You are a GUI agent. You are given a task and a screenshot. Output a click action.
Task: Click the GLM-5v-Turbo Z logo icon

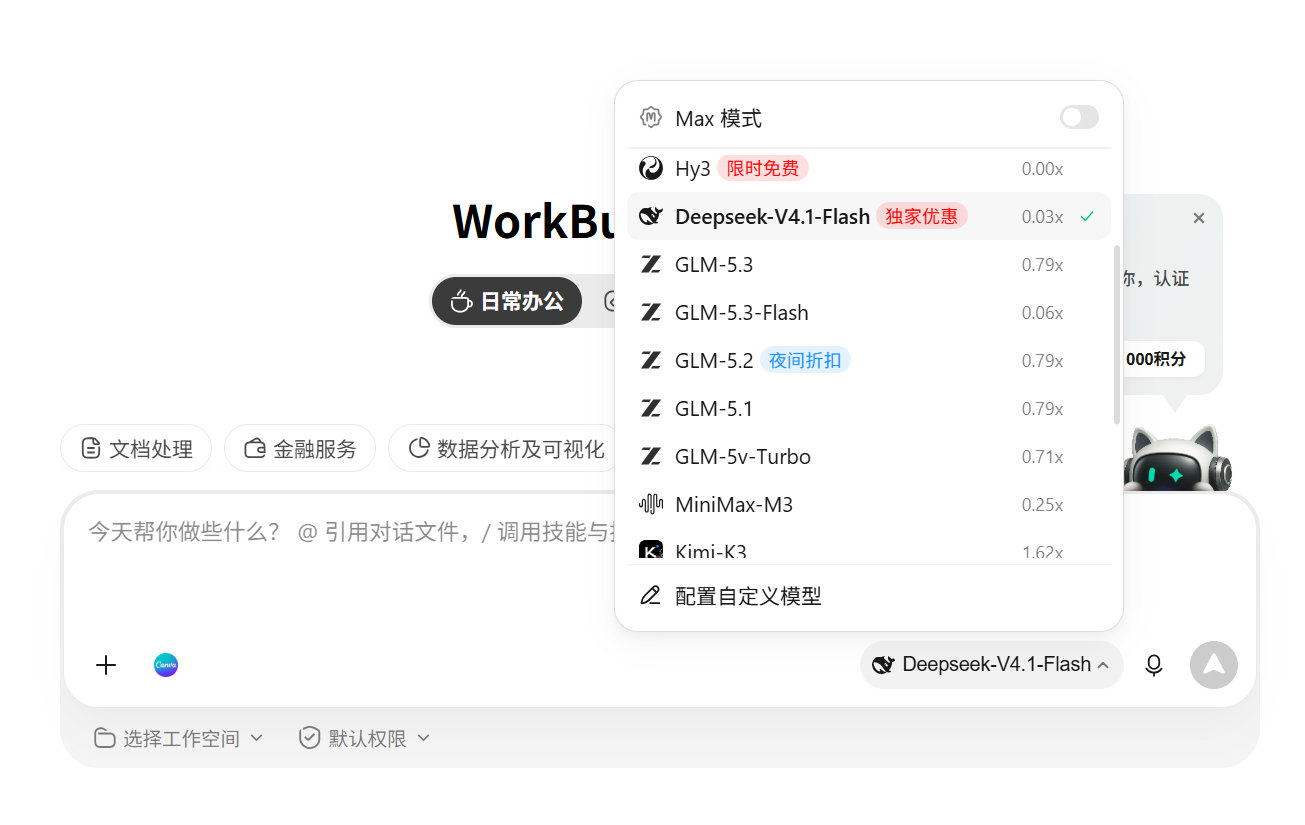tap(651, 456)
